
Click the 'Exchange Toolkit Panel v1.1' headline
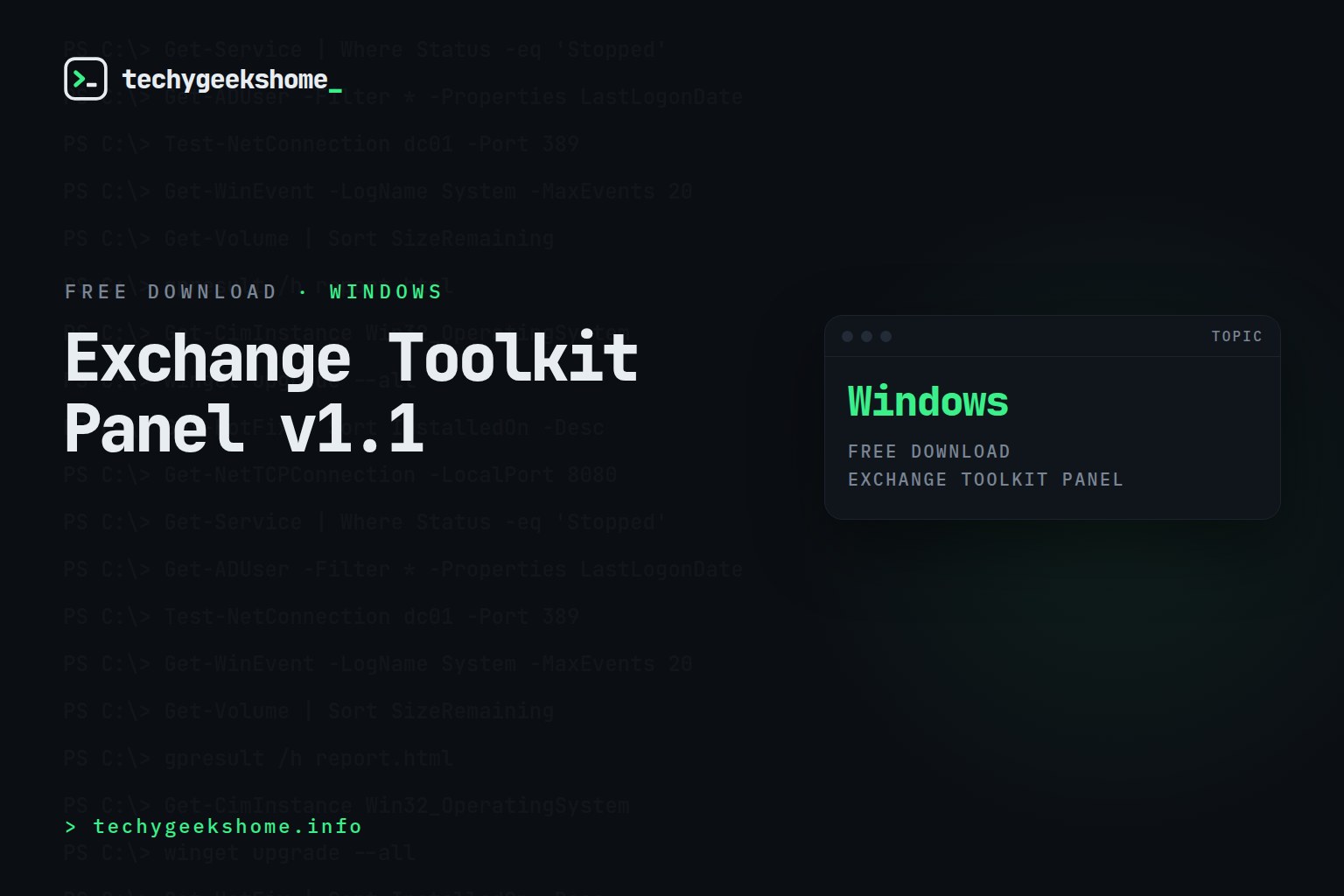[x=352, y=393]
